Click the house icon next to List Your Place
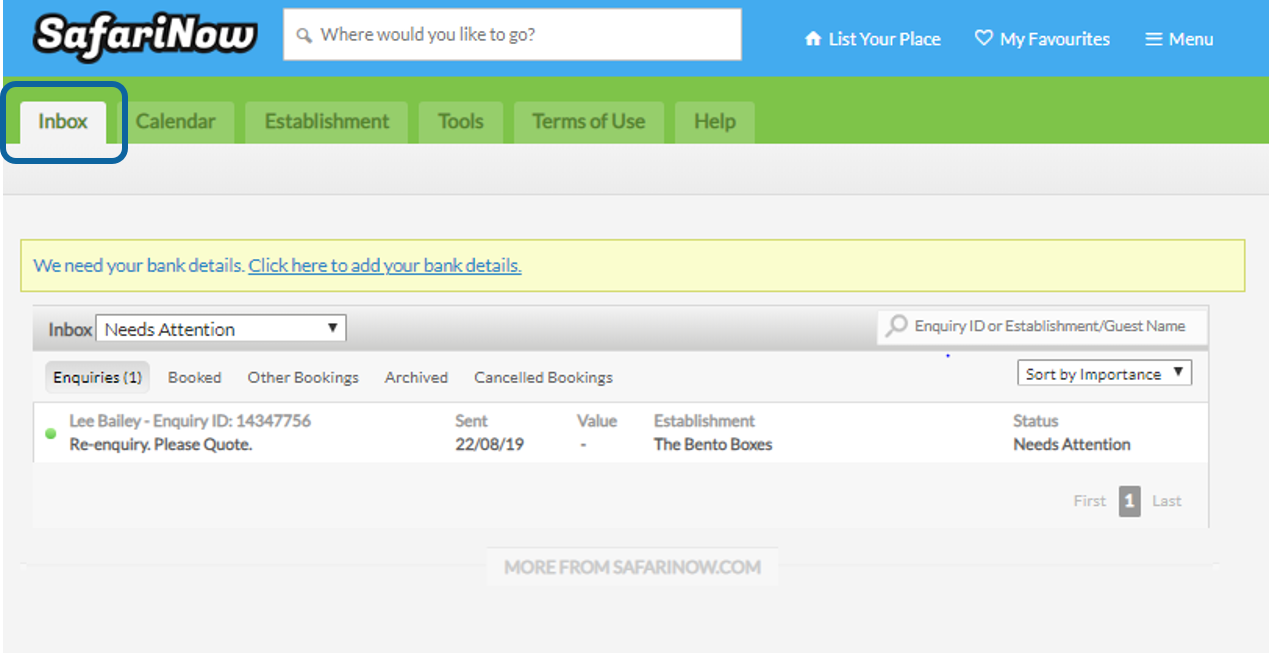1269x653 pixels. click(x=812, y=39)
